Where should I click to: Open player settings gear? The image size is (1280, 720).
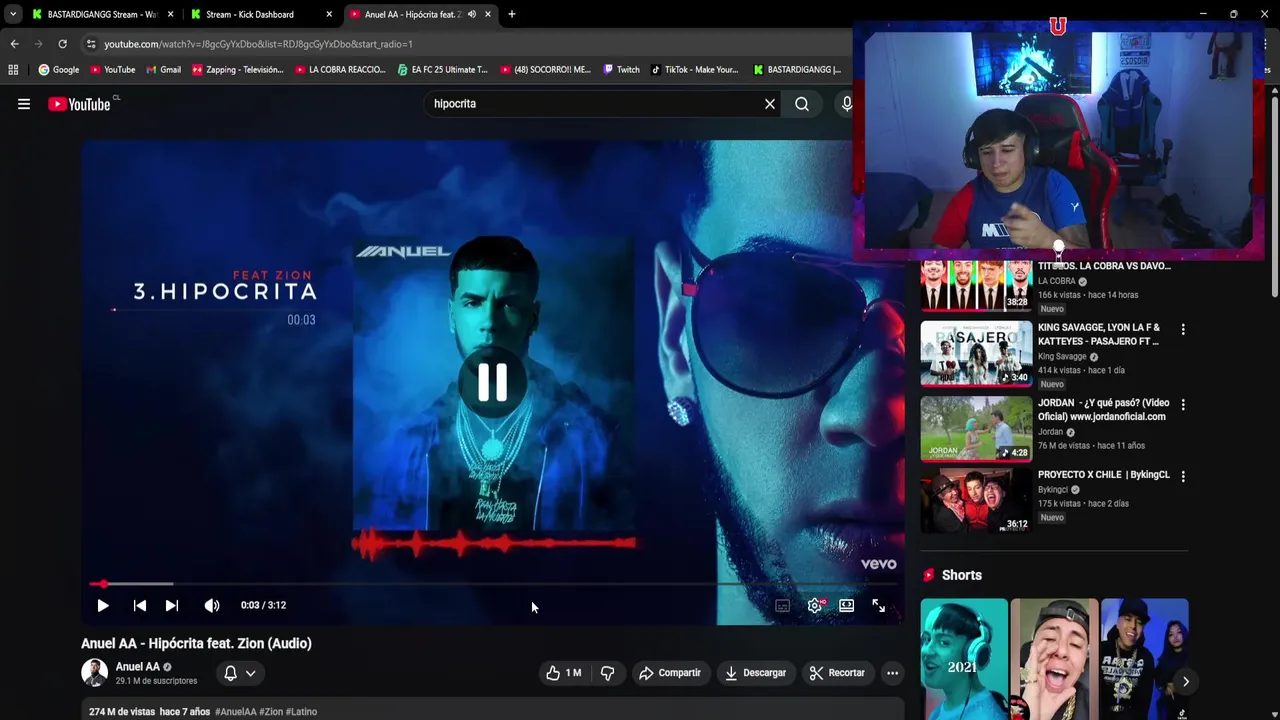coord(815,605)
